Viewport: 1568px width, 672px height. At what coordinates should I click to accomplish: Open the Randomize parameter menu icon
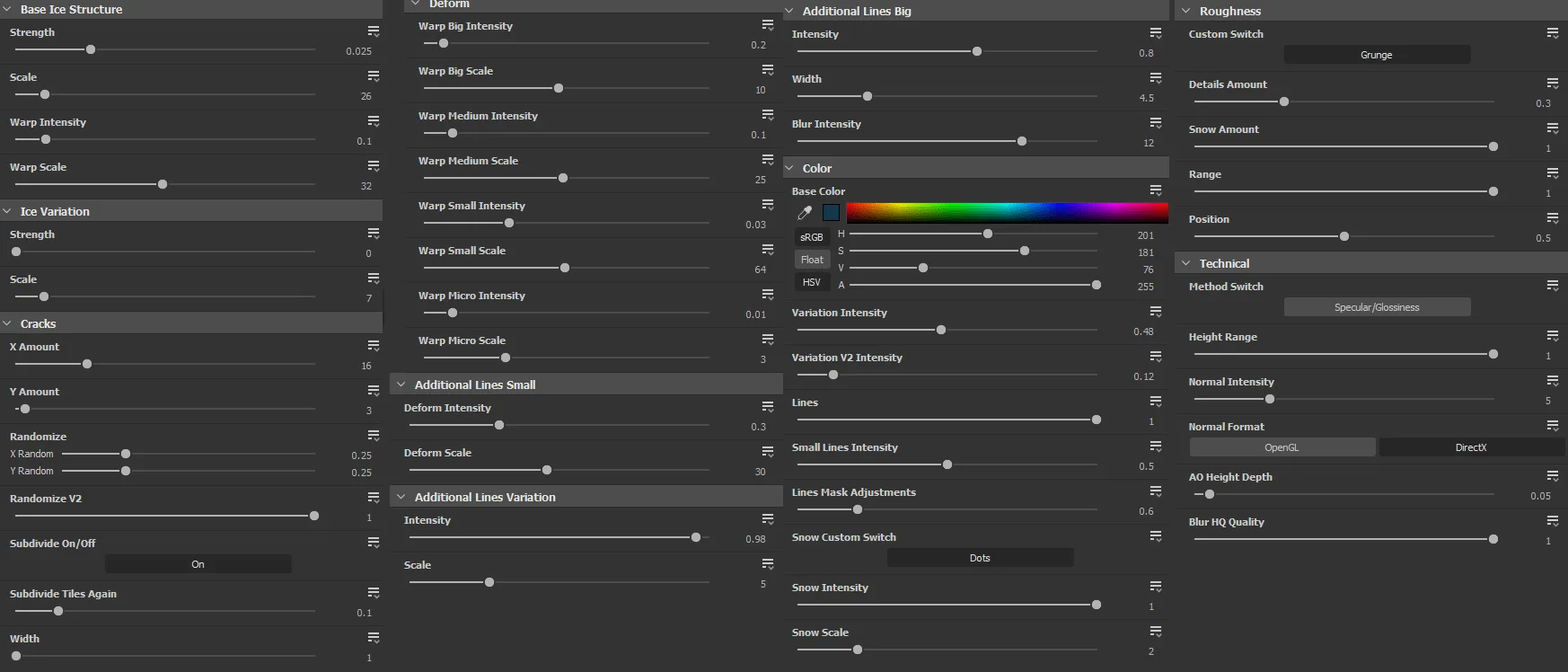(374, 436)
